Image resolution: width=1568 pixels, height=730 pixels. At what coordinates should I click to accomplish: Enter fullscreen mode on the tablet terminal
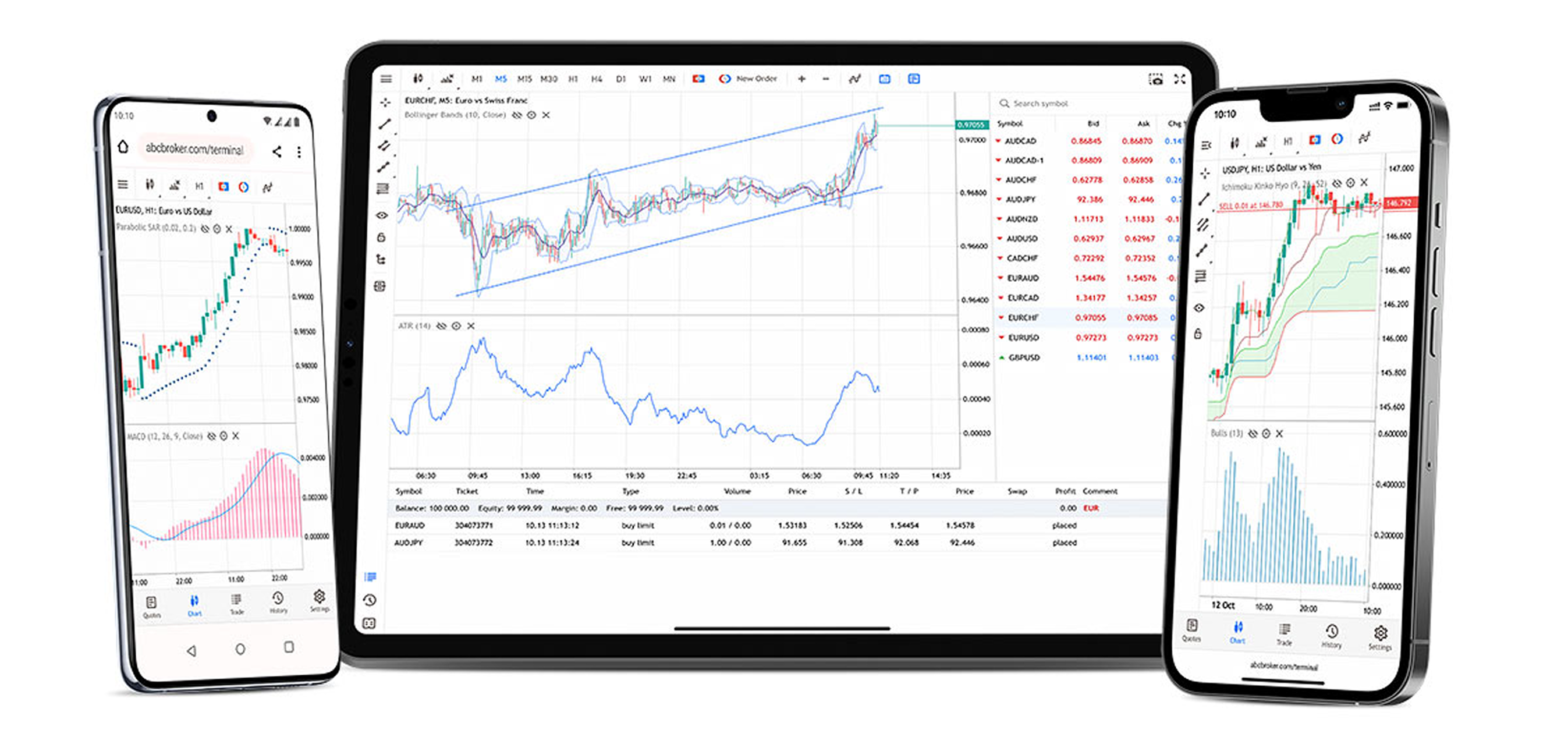pyautogui.click(x=1180, y=79)
